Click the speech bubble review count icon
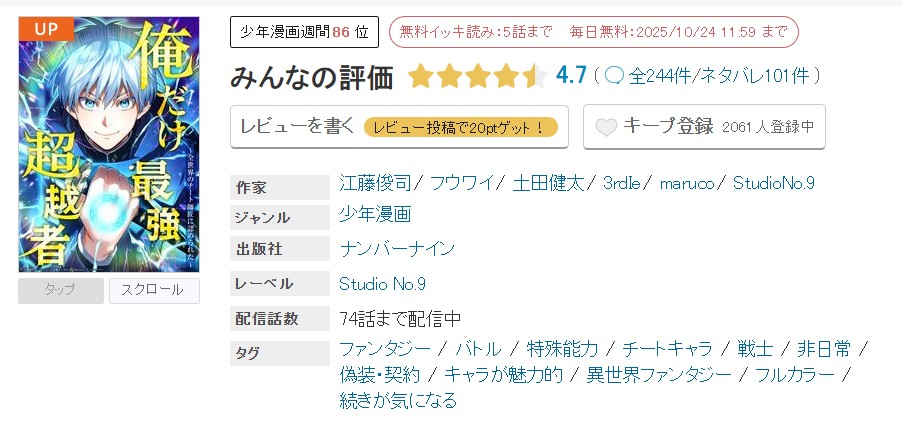This screenshot has height=426, width=902. pos(615,75)
